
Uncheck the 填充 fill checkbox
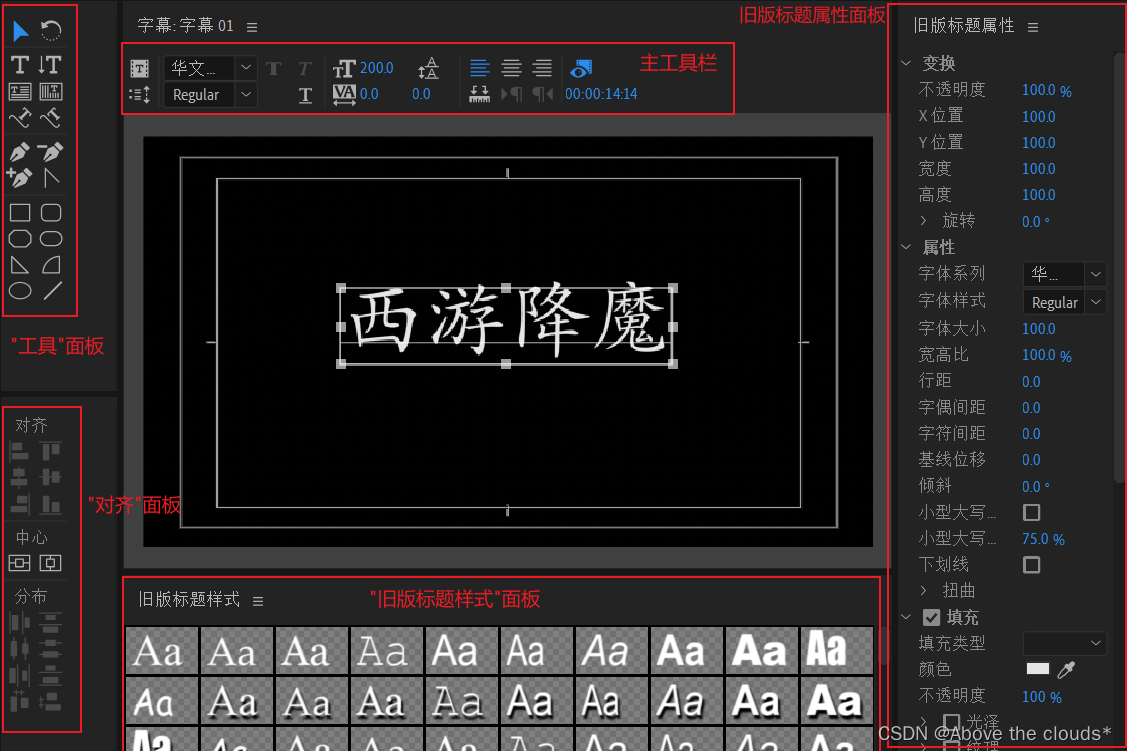point(932,617)
